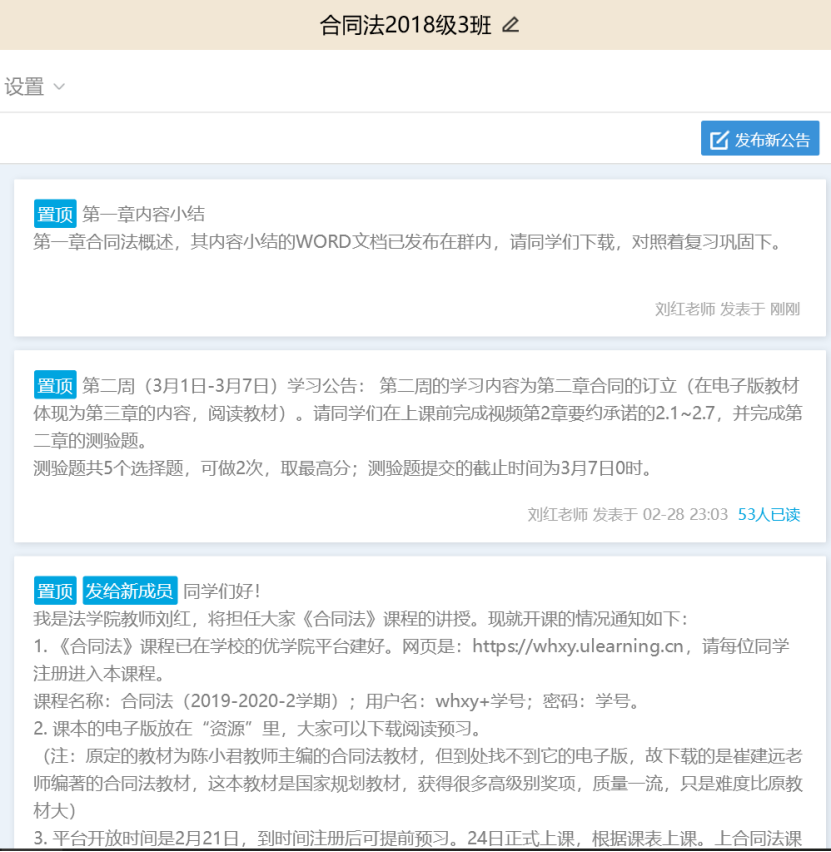Viewport: 831px width, 852px height.
Task: Click 刘红老师 发表于 02-28 23:03 text
Action: click(x=627, y=515)
